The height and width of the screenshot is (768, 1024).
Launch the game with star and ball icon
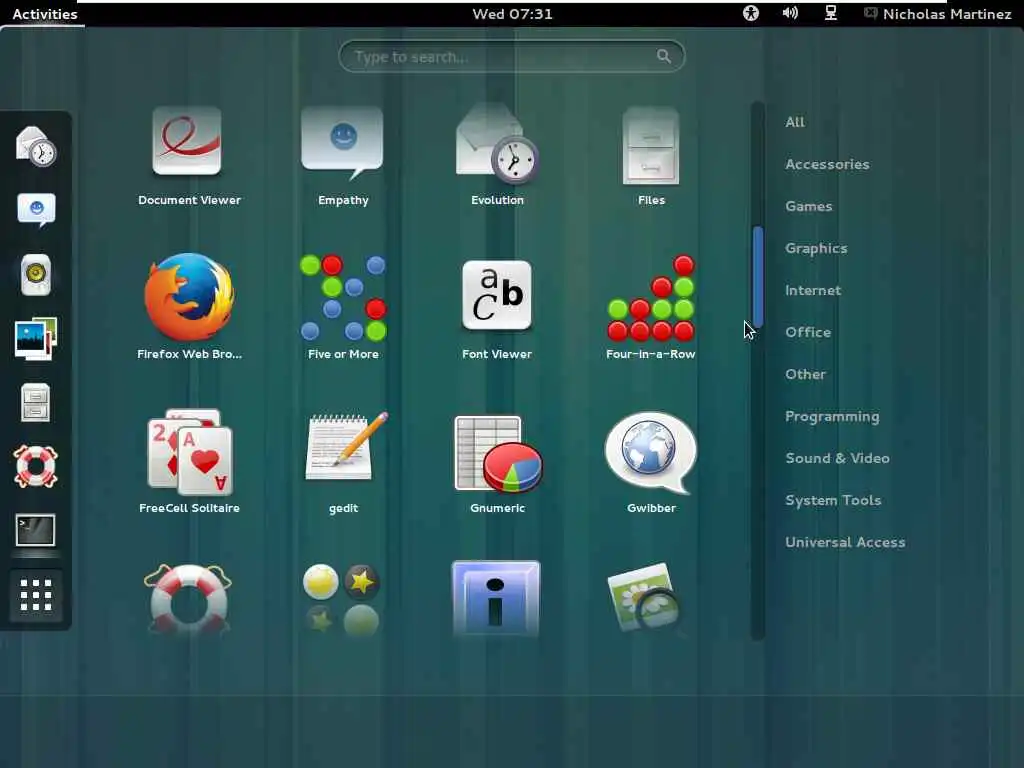(x=342, y=599)
